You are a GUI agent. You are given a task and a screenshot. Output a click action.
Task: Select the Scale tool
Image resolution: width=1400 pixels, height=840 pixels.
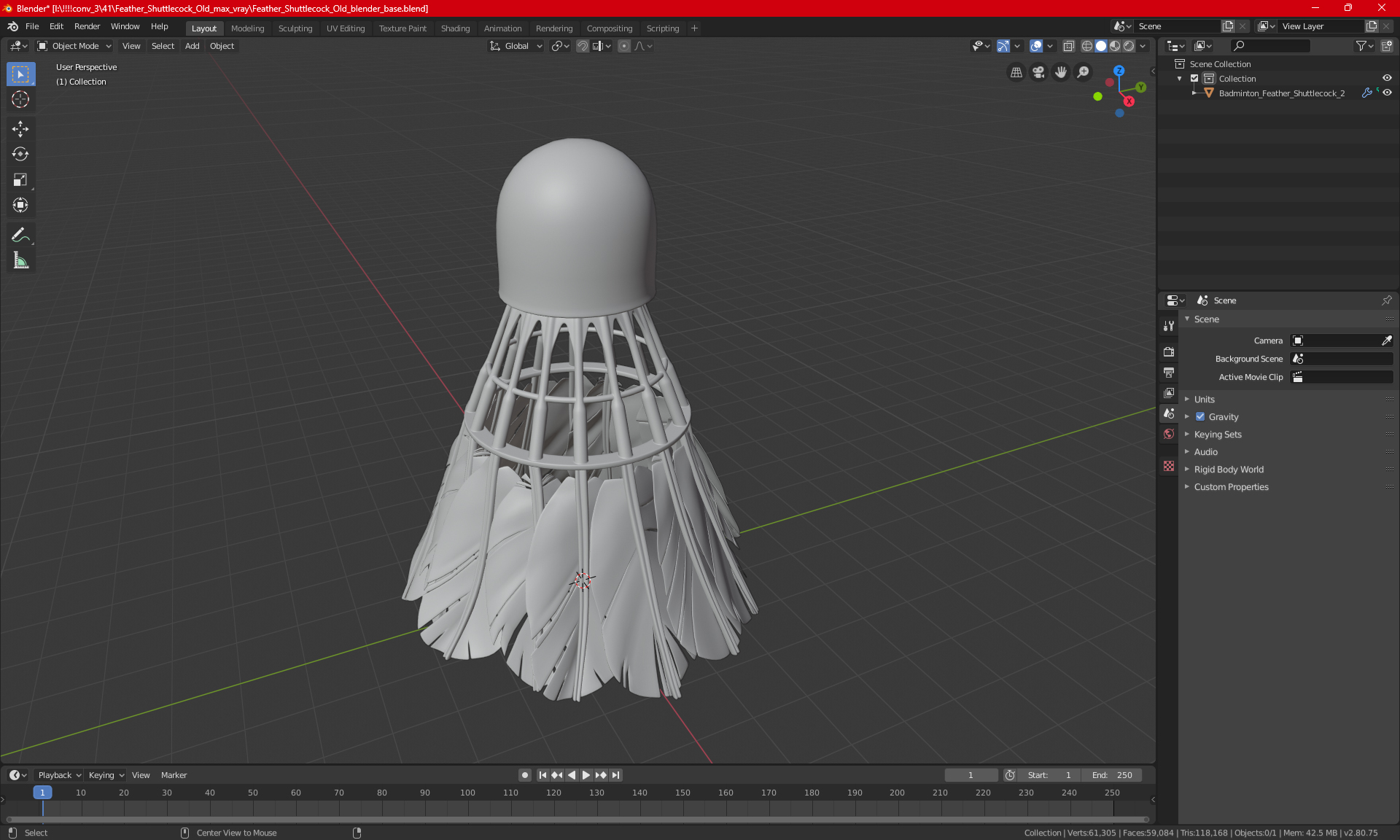tap(20, 180)
